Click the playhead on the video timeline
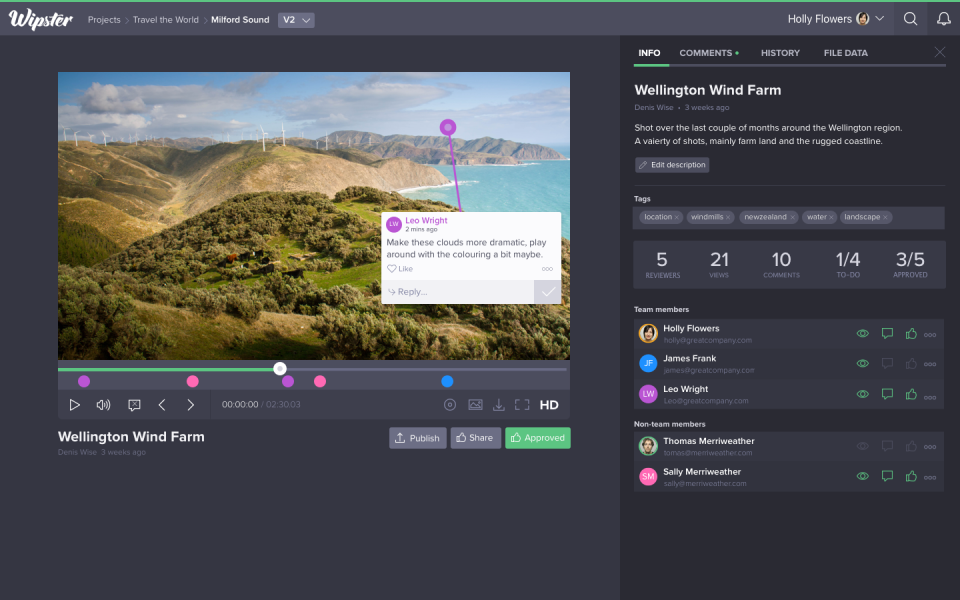 tap(279, 368)
